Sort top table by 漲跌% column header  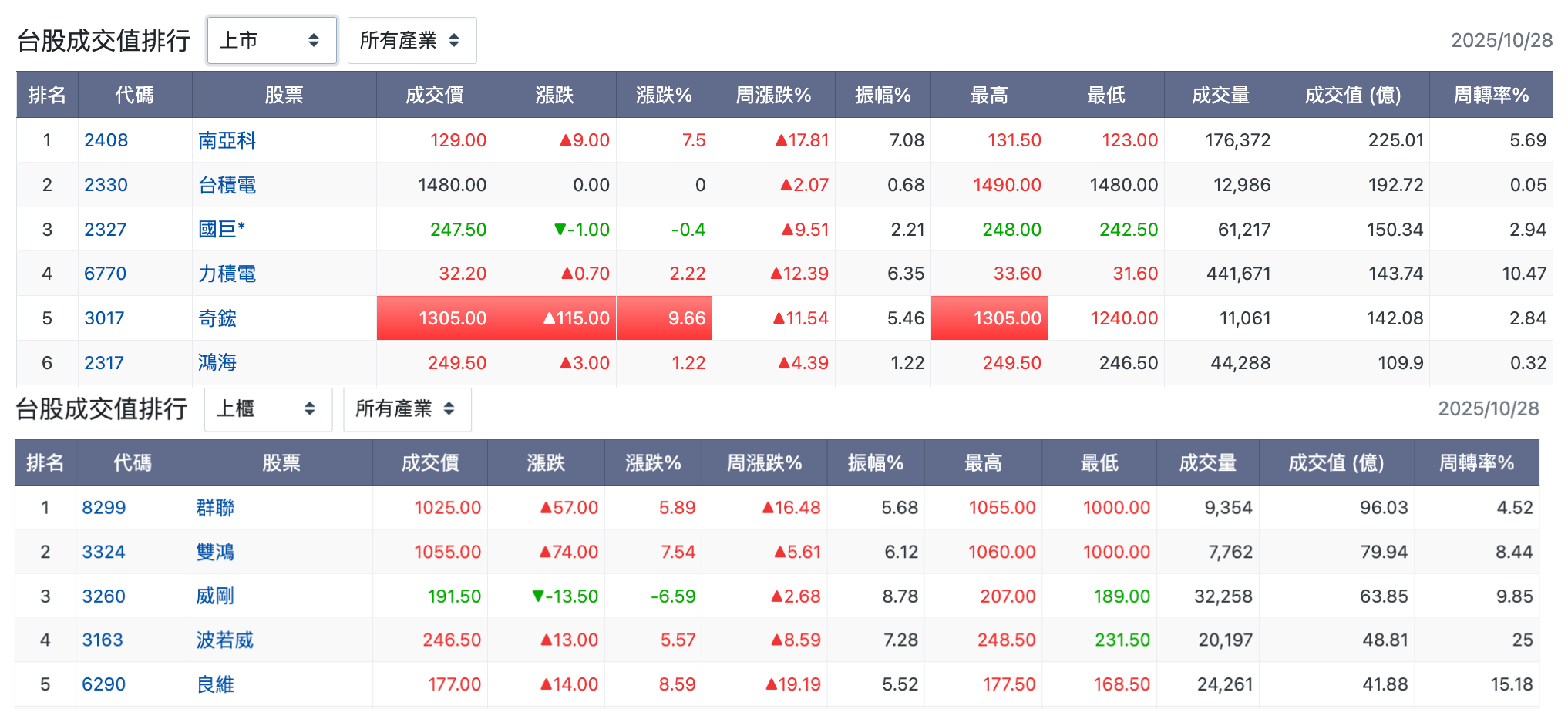click(x=664, y=95)
